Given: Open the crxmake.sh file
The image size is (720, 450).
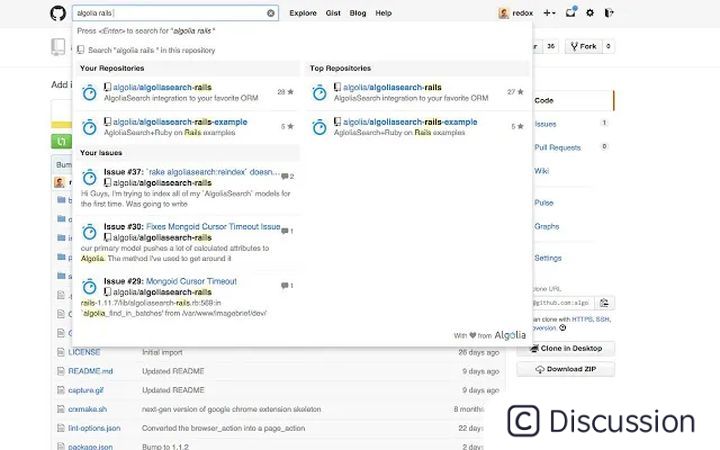Looking at the screenshot, I should point(87,409).
